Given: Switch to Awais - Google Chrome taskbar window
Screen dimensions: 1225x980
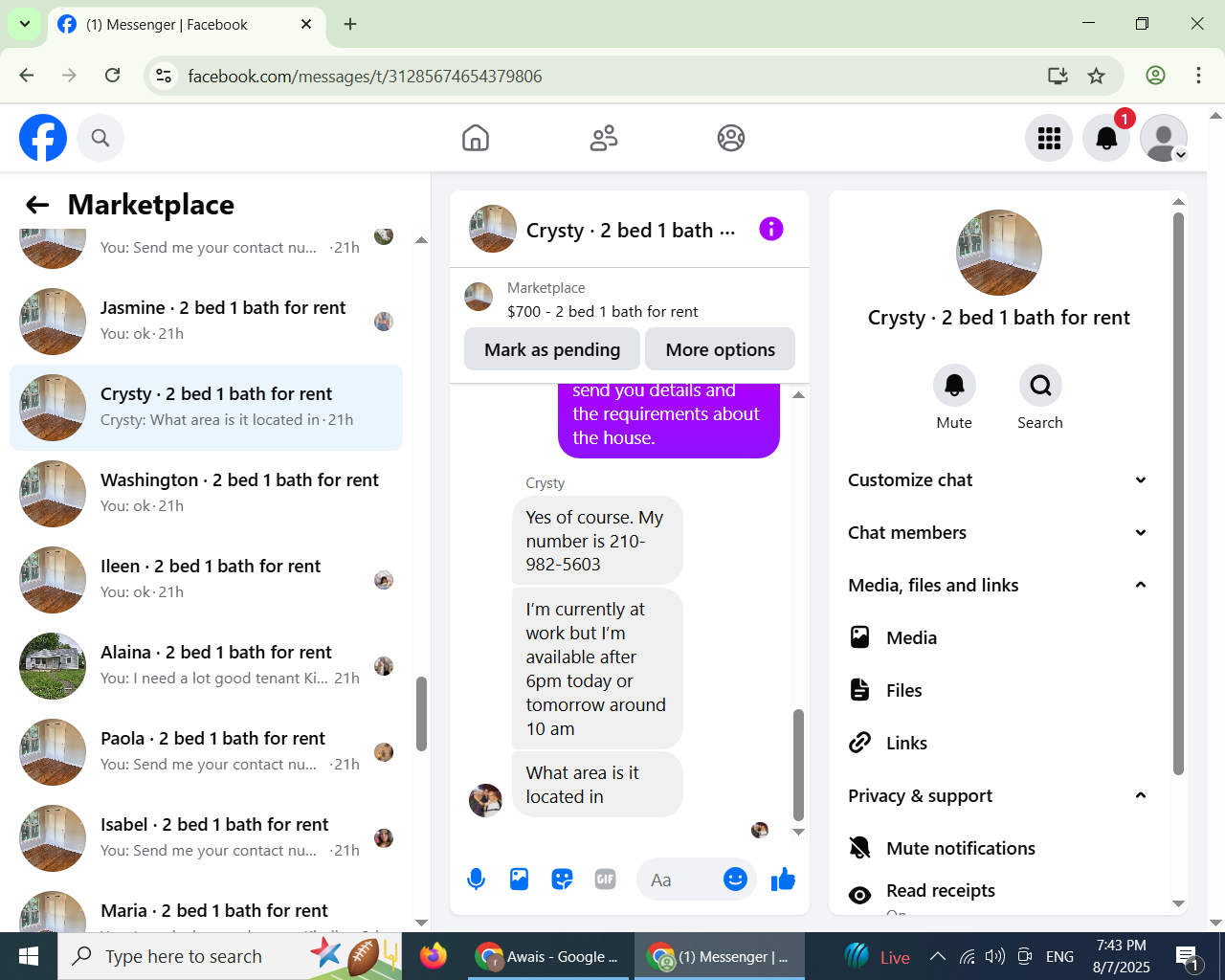Looking at the screenshot, I should [549, 956].
